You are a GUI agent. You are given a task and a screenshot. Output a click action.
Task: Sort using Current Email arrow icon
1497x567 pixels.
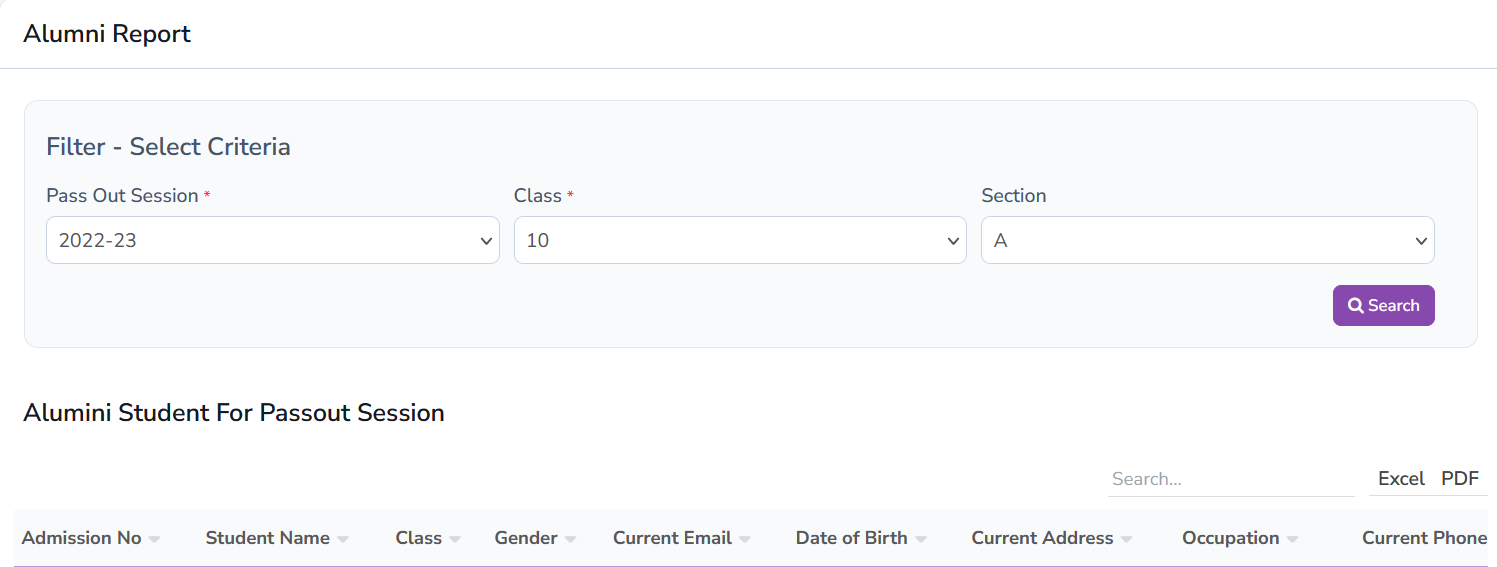click(x=745, y=540)
